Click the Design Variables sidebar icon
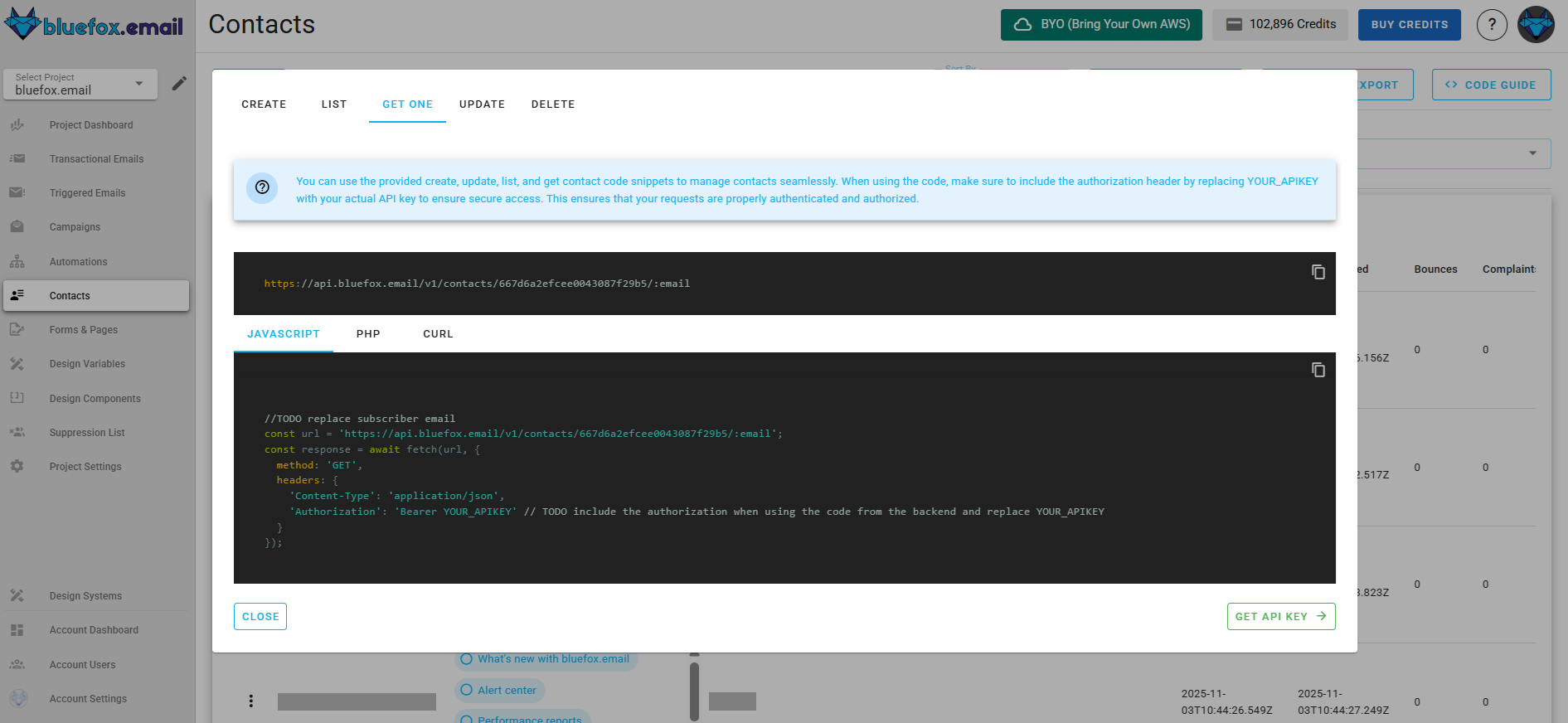The width and height of the screenshot is (1568, 723). point(17,364)
